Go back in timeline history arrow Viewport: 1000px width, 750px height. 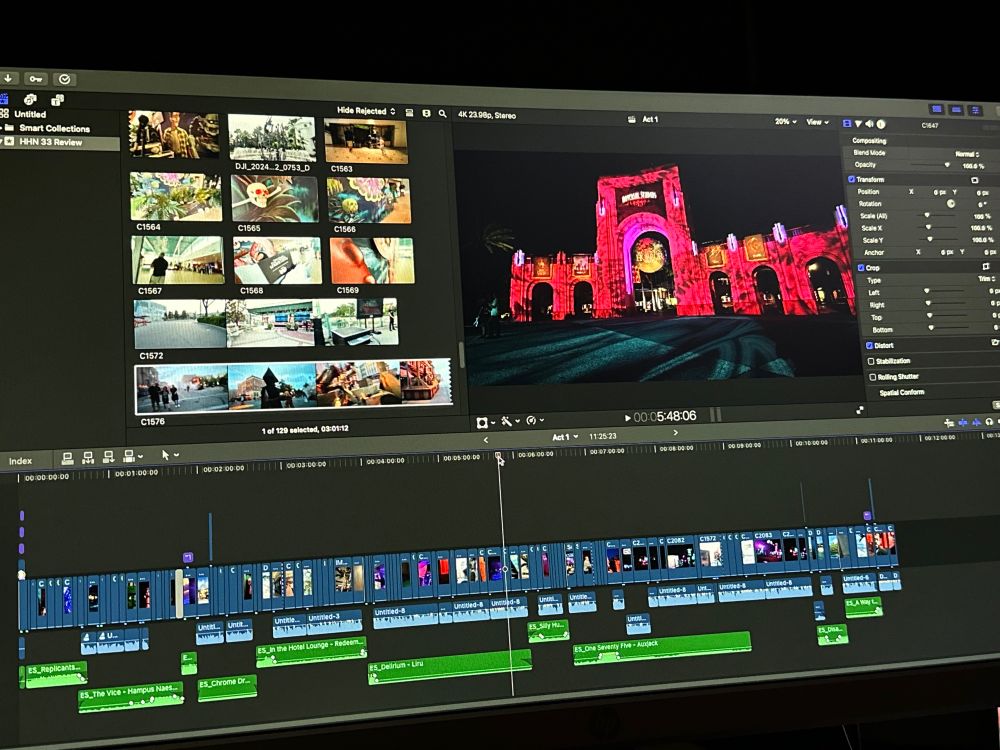point(486,440)
